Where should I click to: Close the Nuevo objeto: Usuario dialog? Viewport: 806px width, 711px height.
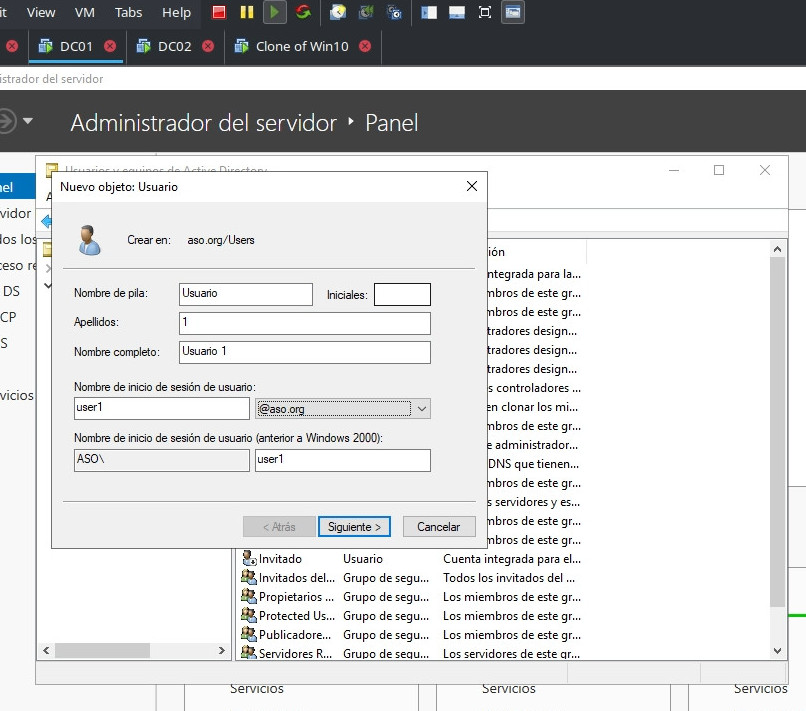pos(472,187)
